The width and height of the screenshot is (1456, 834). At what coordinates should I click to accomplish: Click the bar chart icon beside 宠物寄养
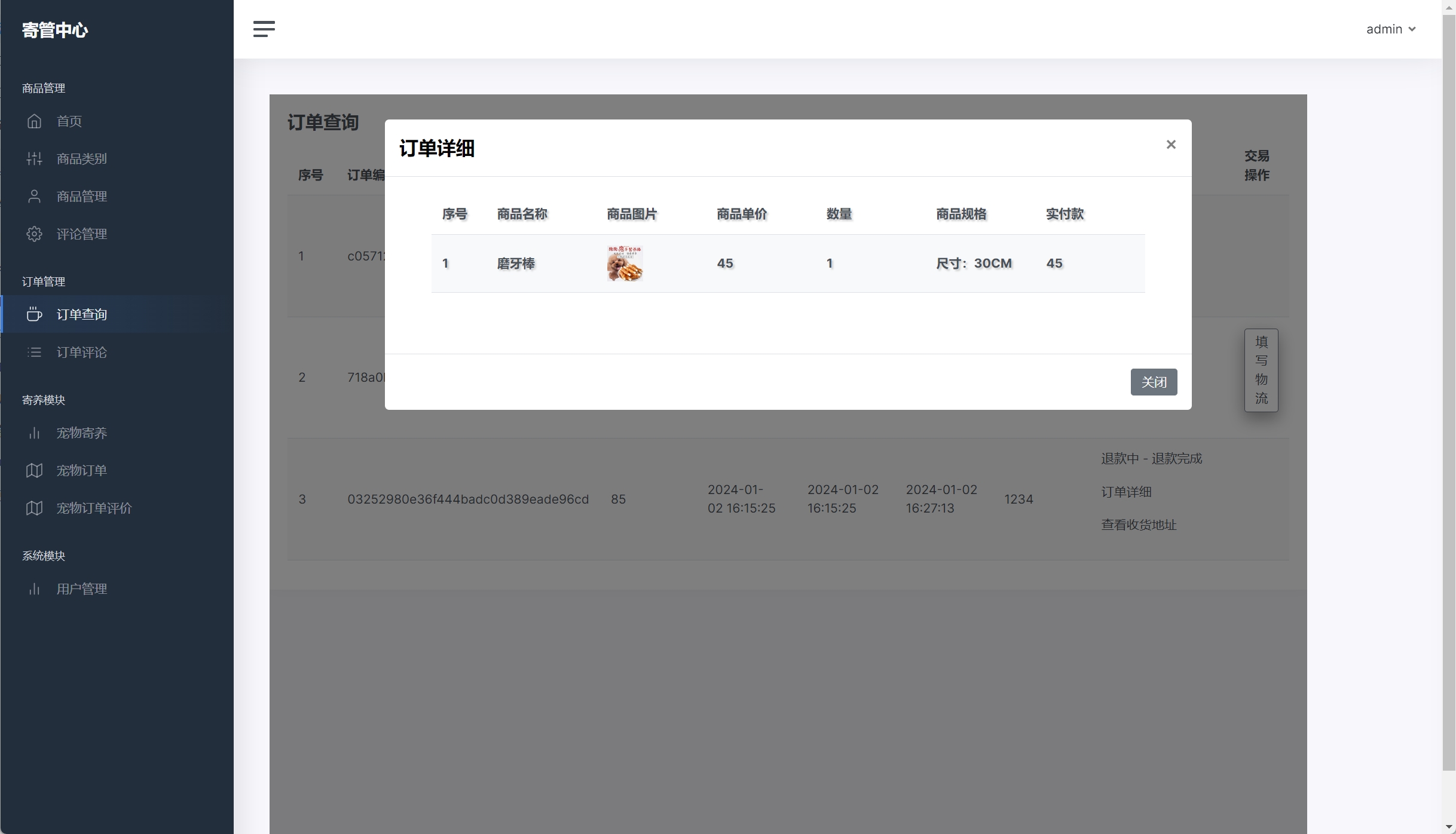(x=34, y=433)
